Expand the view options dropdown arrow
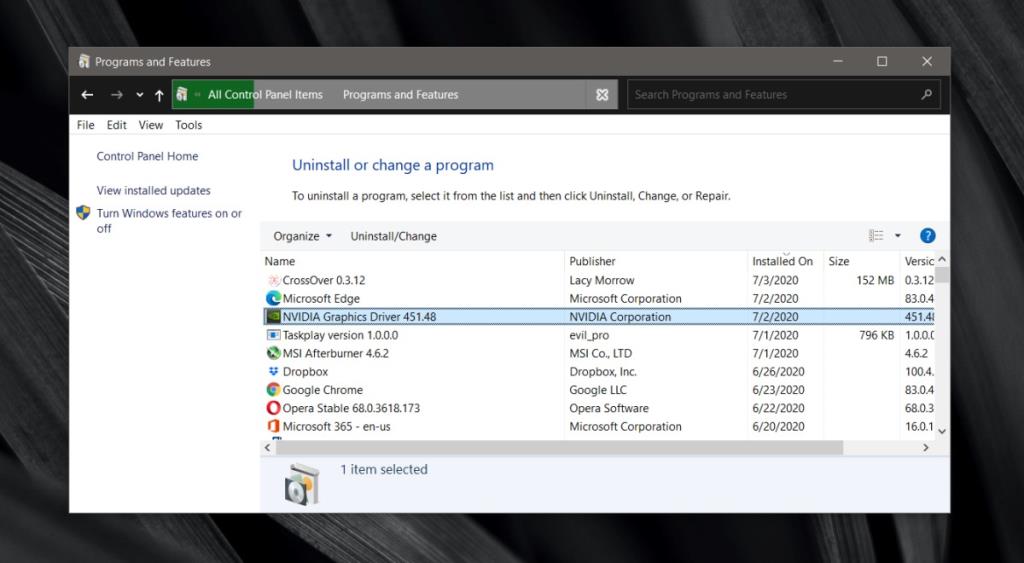The image size is (1024, 563). (x=897, y=236)
